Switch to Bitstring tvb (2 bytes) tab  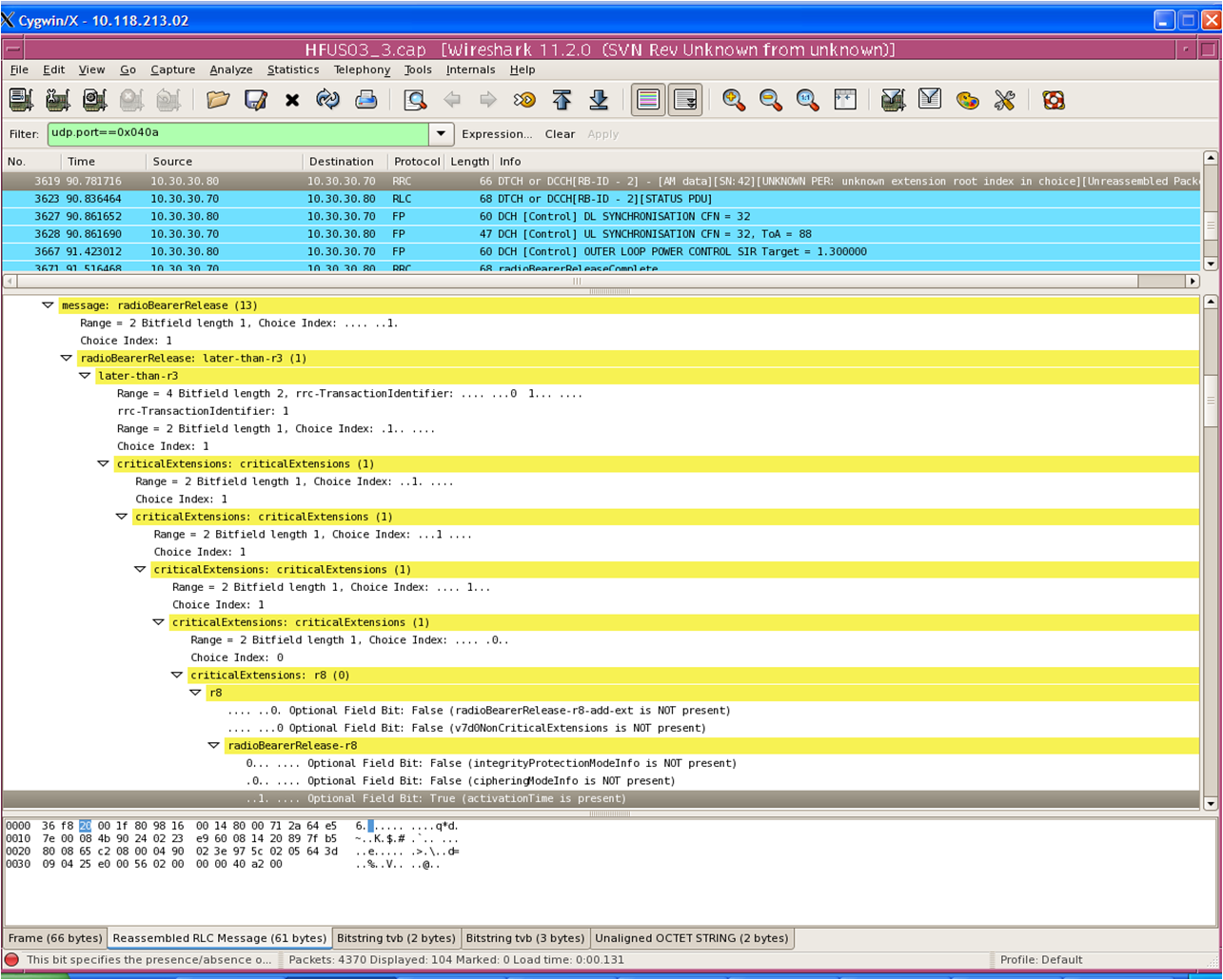[396, 938]
